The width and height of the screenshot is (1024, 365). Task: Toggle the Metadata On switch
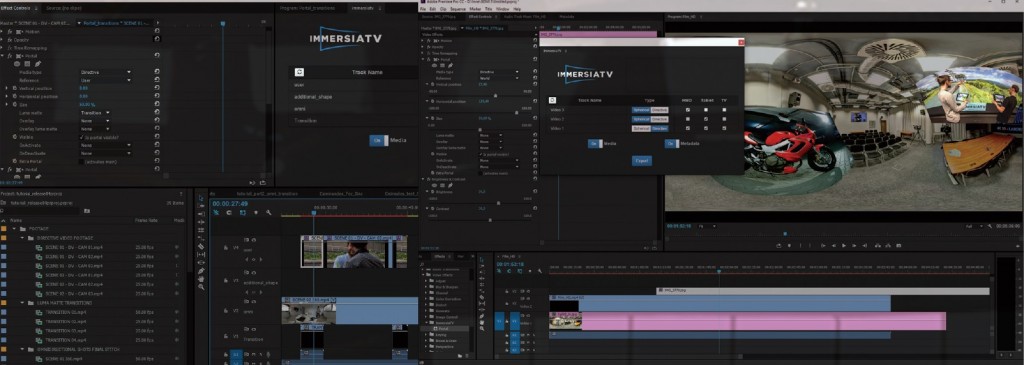(671, 144)
